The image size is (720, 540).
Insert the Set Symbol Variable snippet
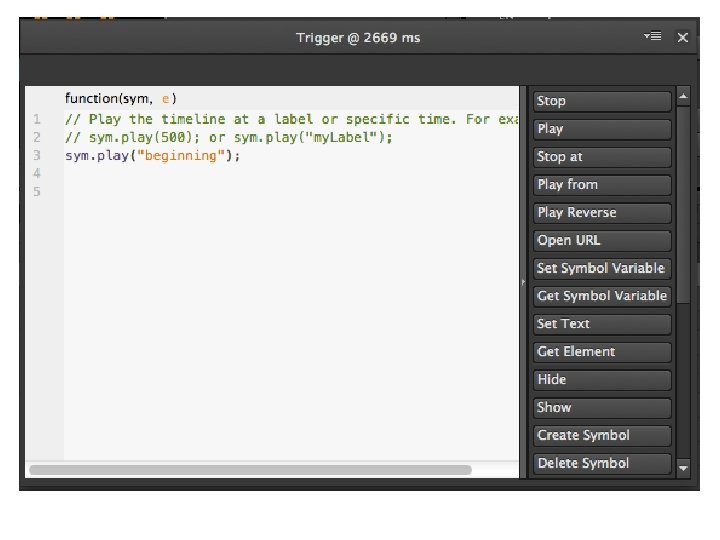602,268
